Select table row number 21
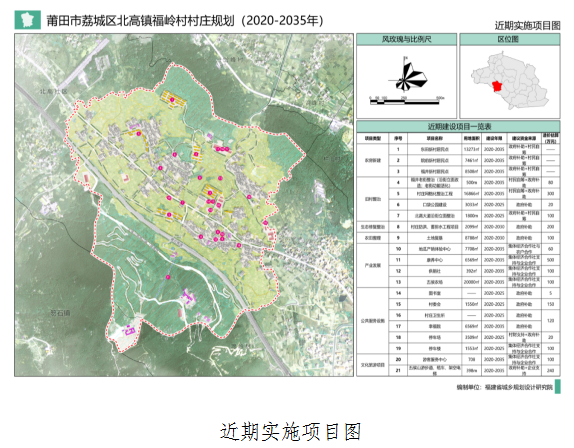 tap(458, 370)
